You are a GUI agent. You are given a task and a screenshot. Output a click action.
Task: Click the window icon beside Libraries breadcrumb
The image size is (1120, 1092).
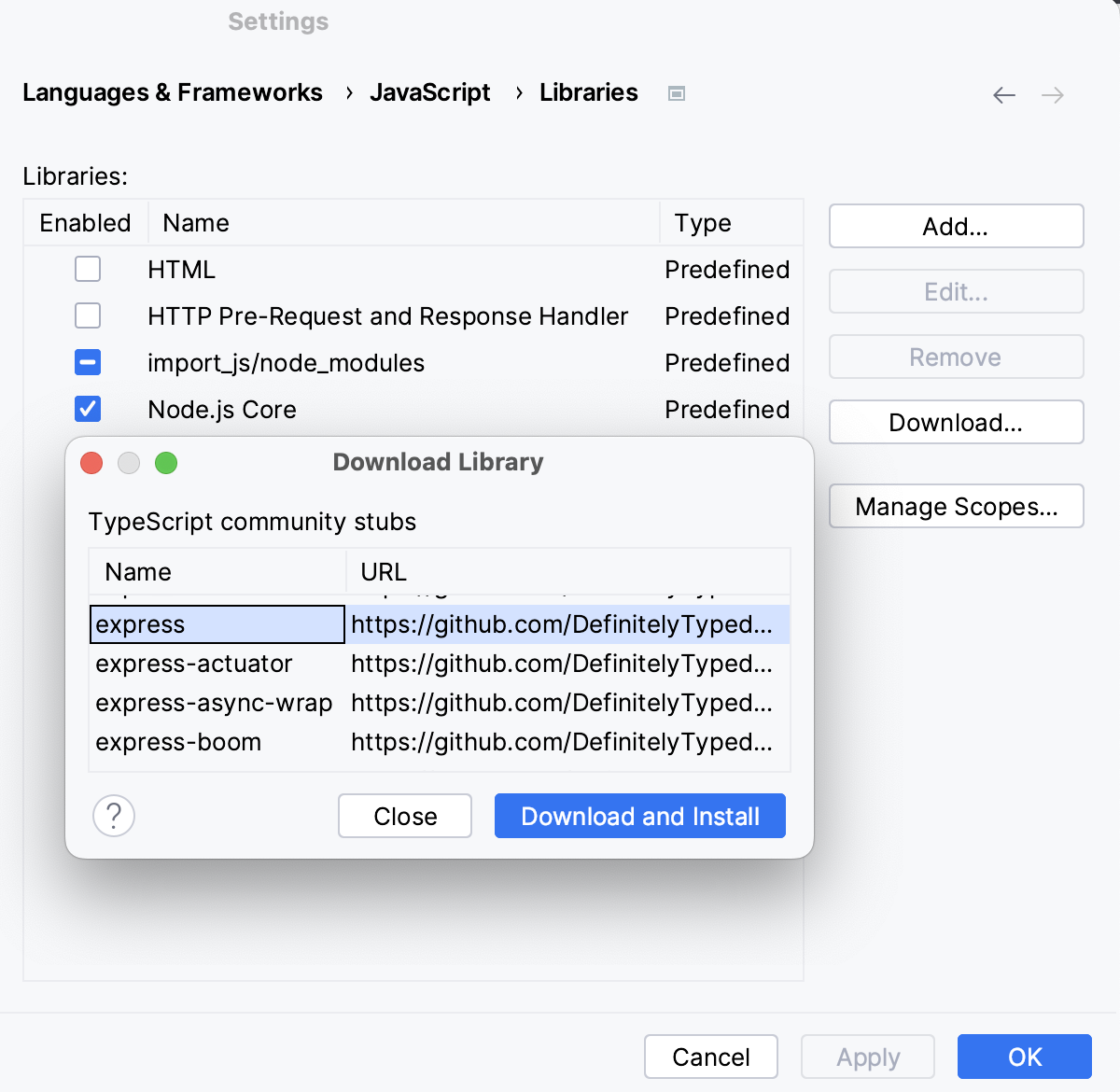(x=677, y=92)
